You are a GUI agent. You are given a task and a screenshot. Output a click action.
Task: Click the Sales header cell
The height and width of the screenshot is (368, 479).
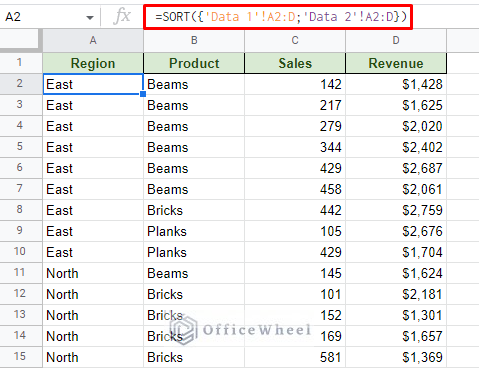click(295, 63)
